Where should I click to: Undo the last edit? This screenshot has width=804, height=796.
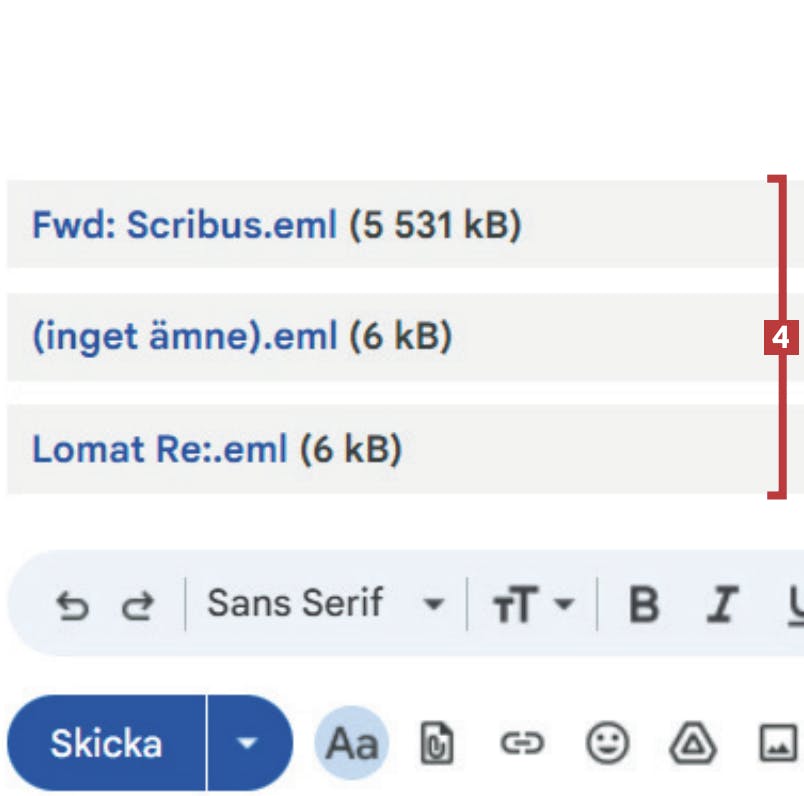click(x=69, y=605)
